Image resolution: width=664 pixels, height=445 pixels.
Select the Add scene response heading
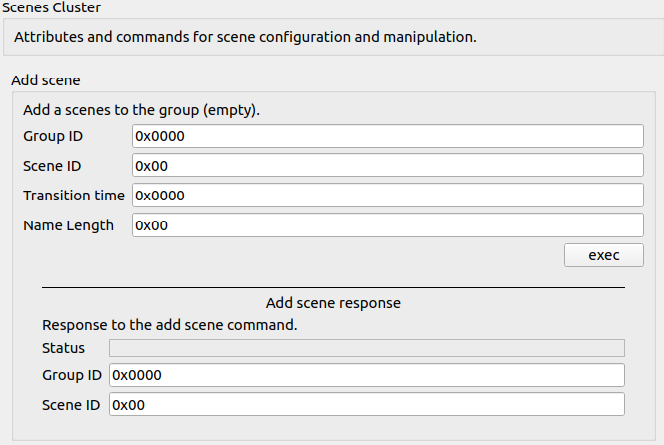point(333,303)
